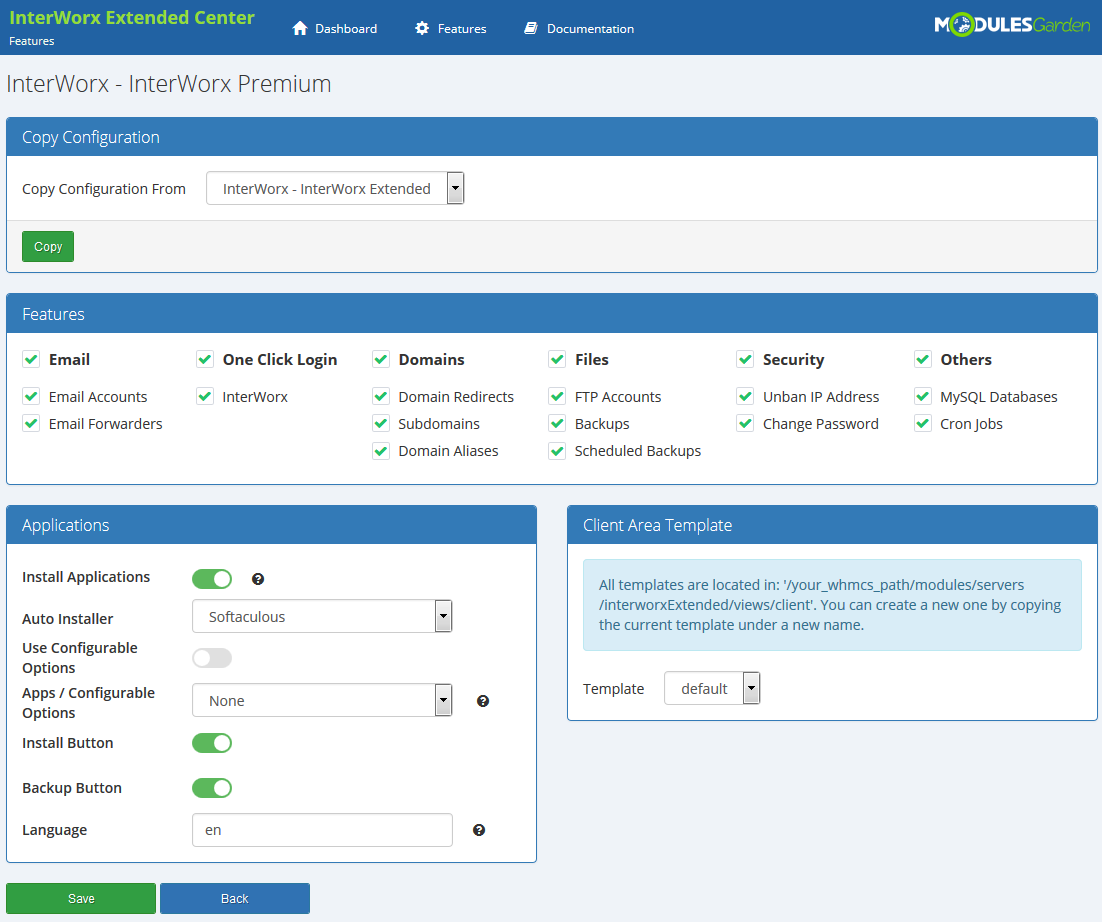
Task: Disable the Install Applications switch
Action: pos(212,579)
